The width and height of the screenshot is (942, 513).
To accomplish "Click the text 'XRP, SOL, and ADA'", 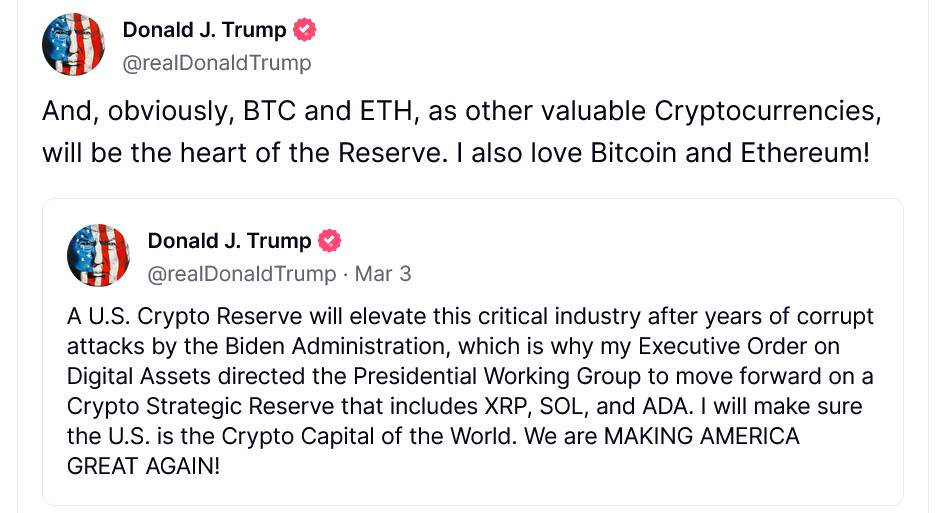I will (x=589, y=406).
